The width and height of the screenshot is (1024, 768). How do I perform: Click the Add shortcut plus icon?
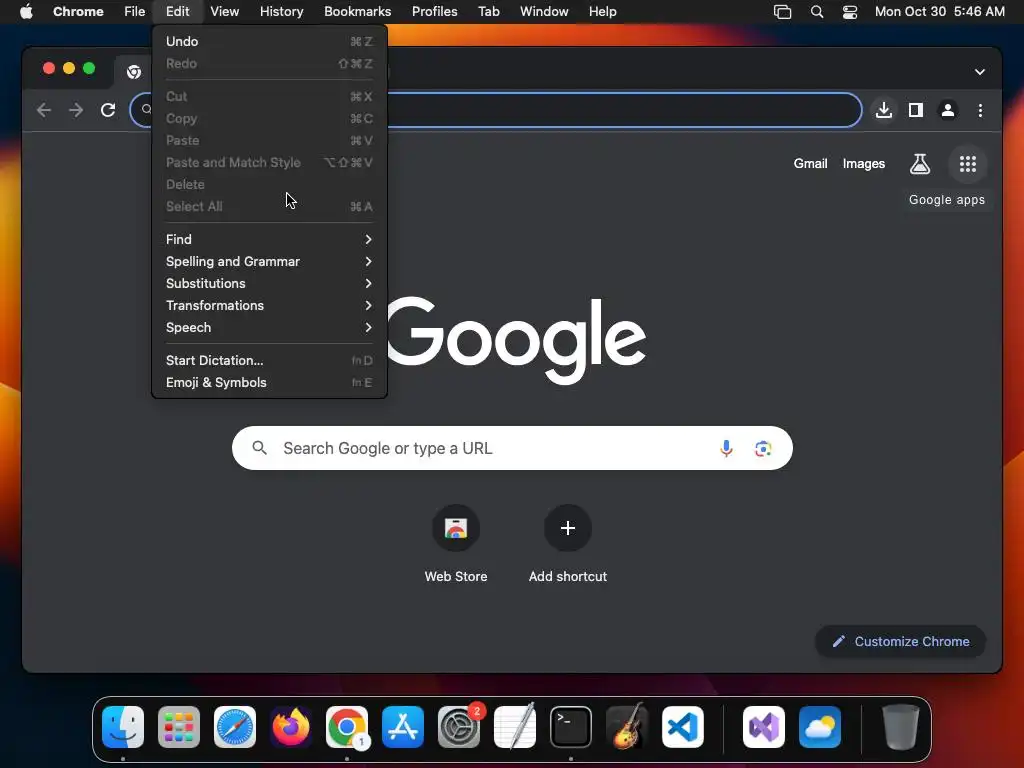pos(568,528)
